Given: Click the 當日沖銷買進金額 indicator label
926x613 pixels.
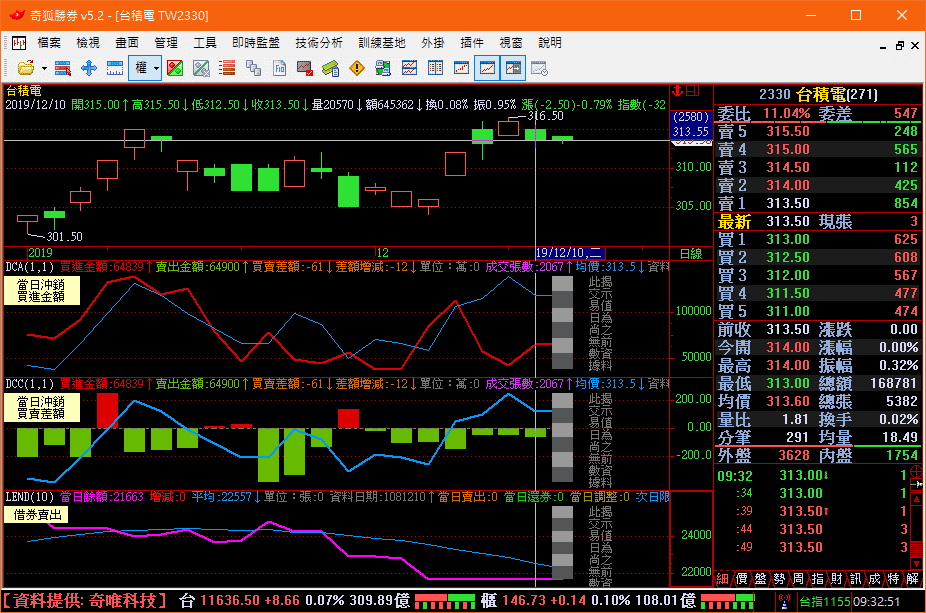Looking at the screenshot, I should click(41, 291).
